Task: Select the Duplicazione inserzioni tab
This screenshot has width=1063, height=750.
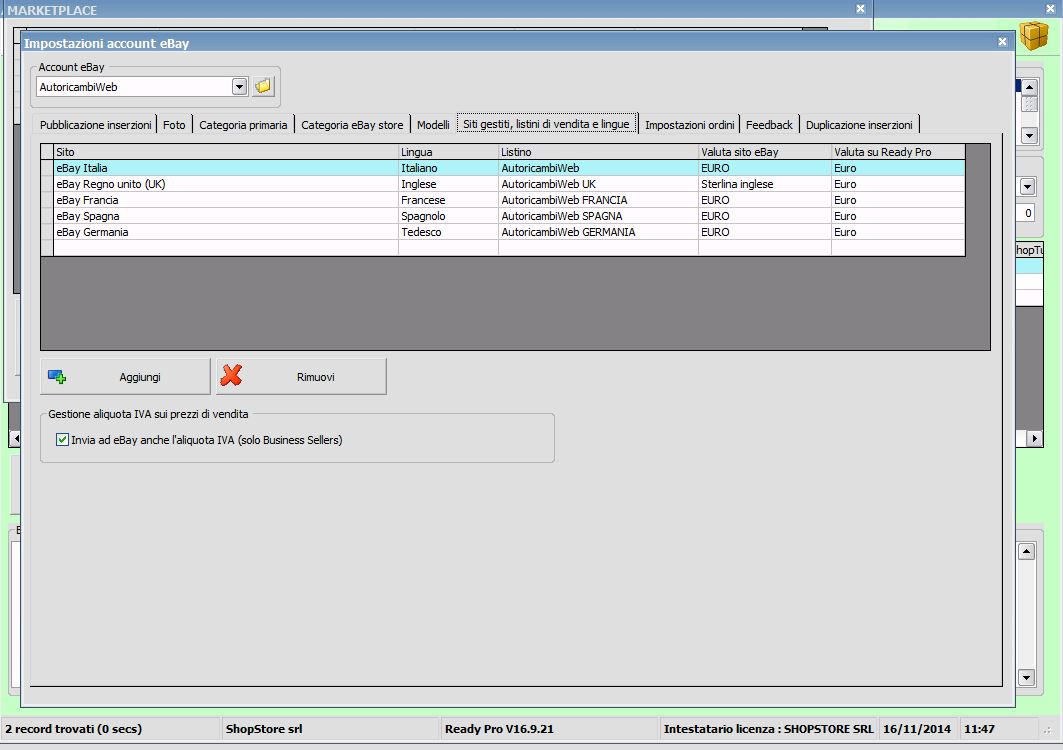Action: click(x=859, y=125)
